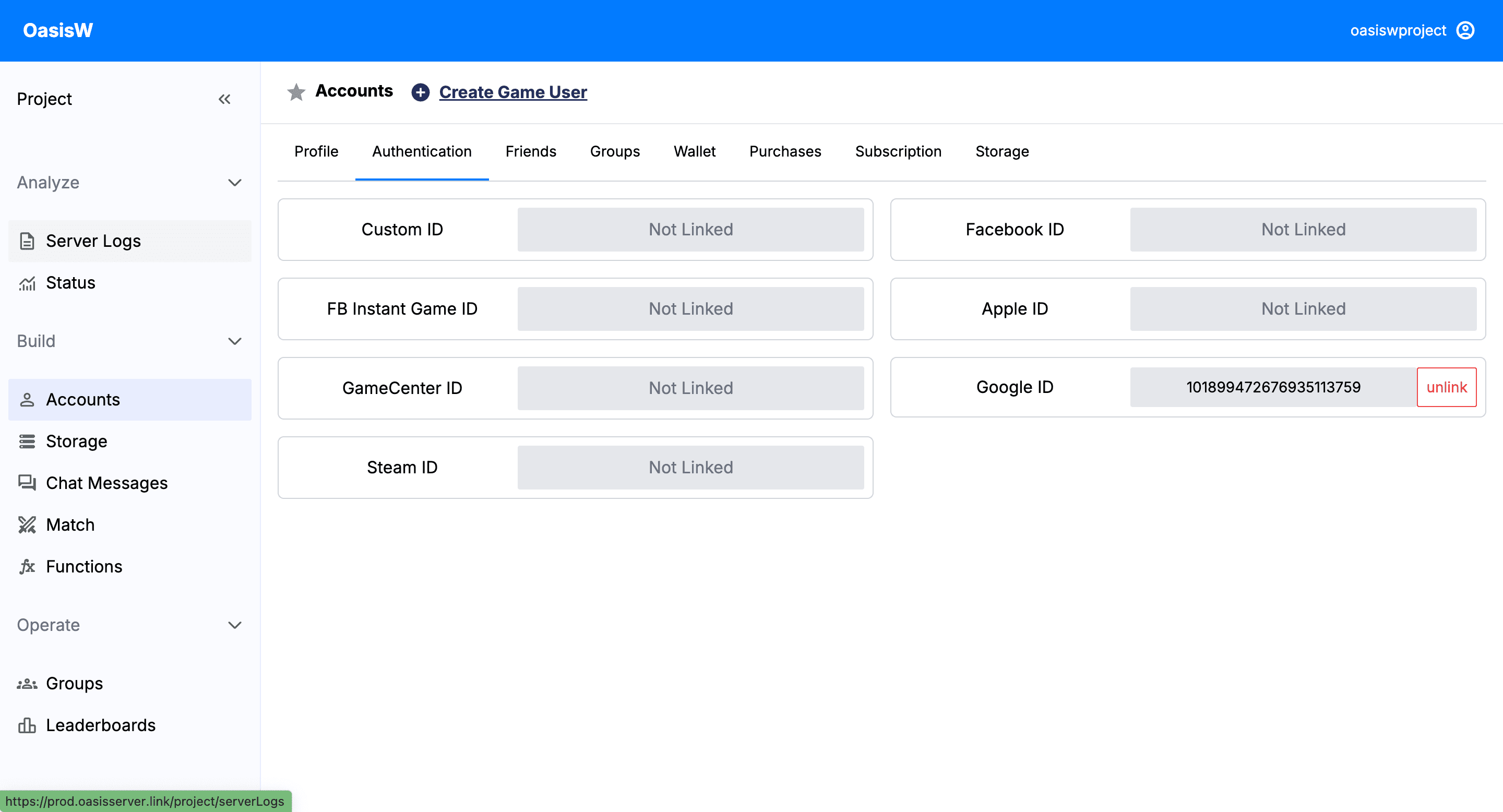Click the Custom ID Not Linked field
The height and width of the screenshot is (812, 1503).
point(691,229)
